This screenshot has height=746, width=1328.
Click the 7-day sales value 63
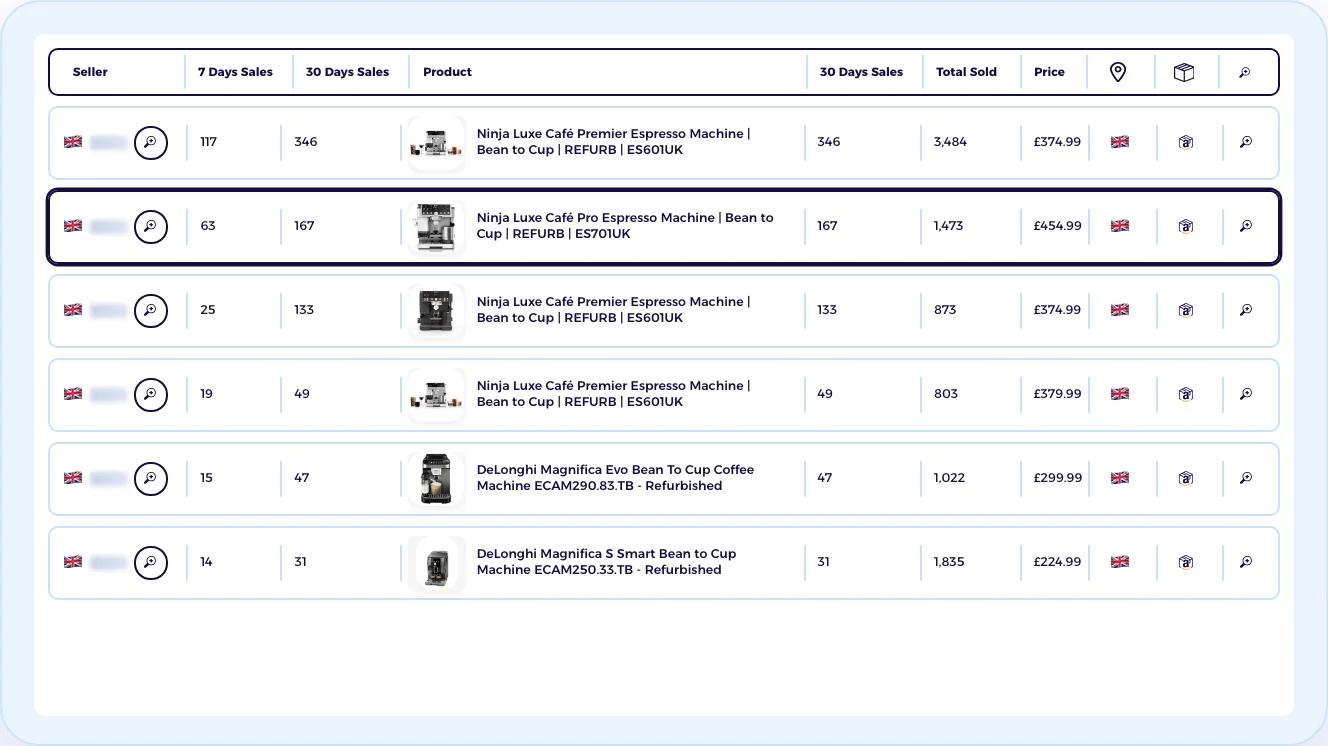pyautogui.click(x=208, y=226)
